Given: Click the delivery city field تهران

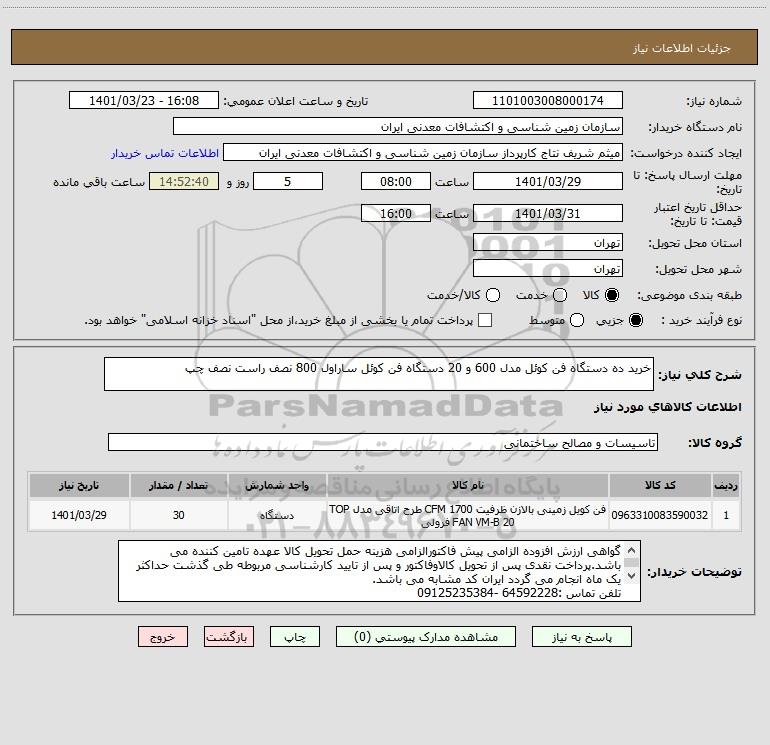Looking at the screenshot, I should click(x=548, y=269).
